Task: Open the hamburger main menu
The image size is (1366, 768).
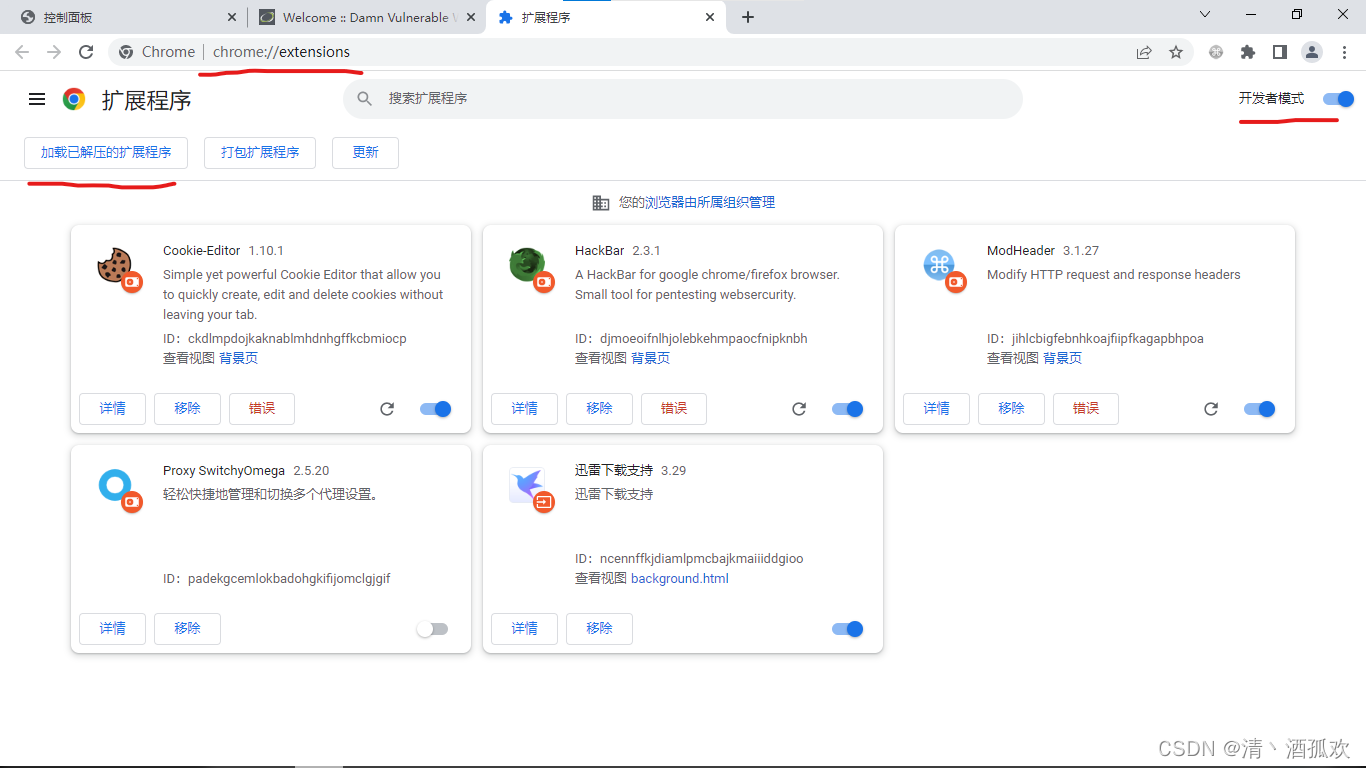Action: click(37, 99)
